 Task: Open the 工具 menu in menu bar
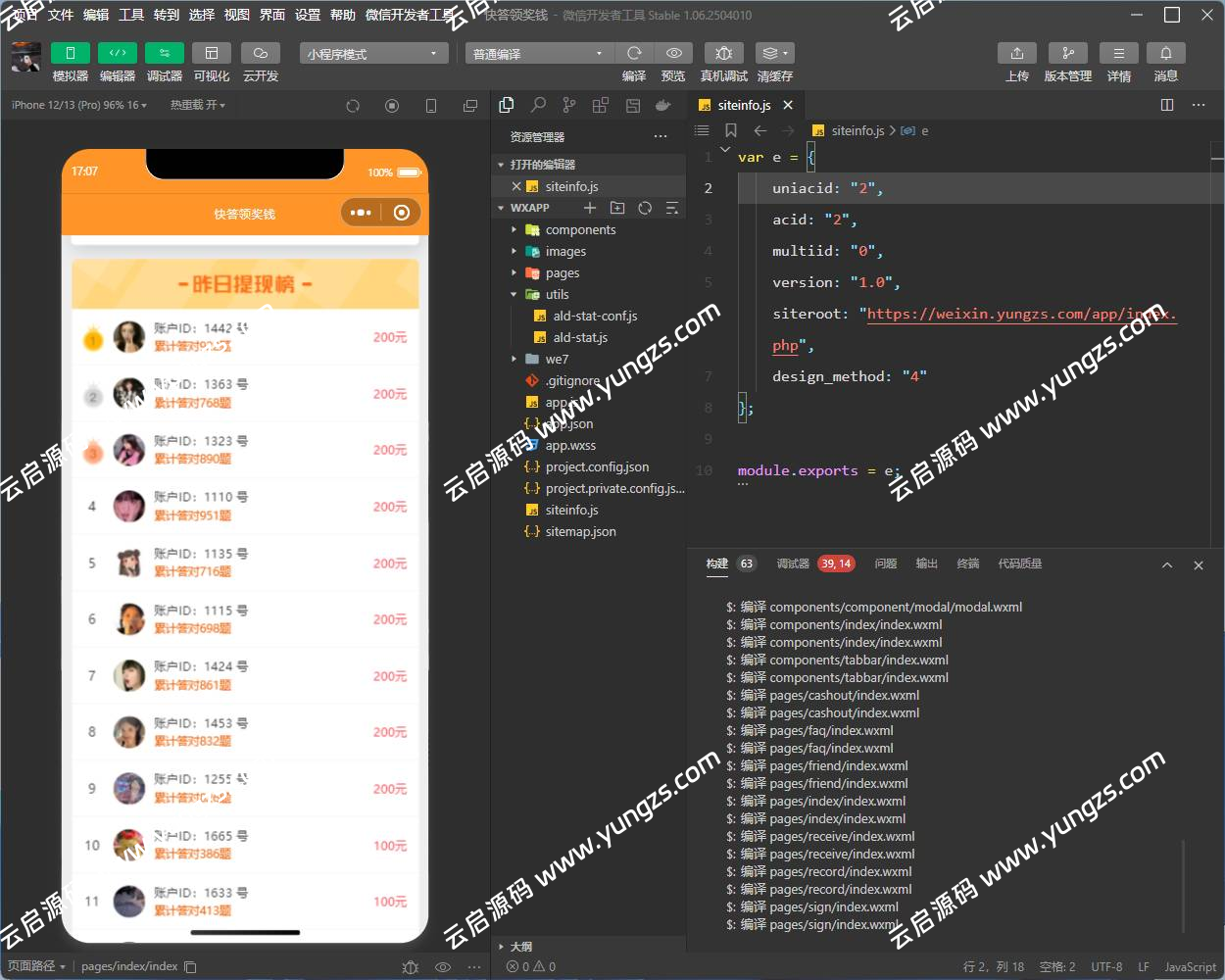(x=131, y=15)
